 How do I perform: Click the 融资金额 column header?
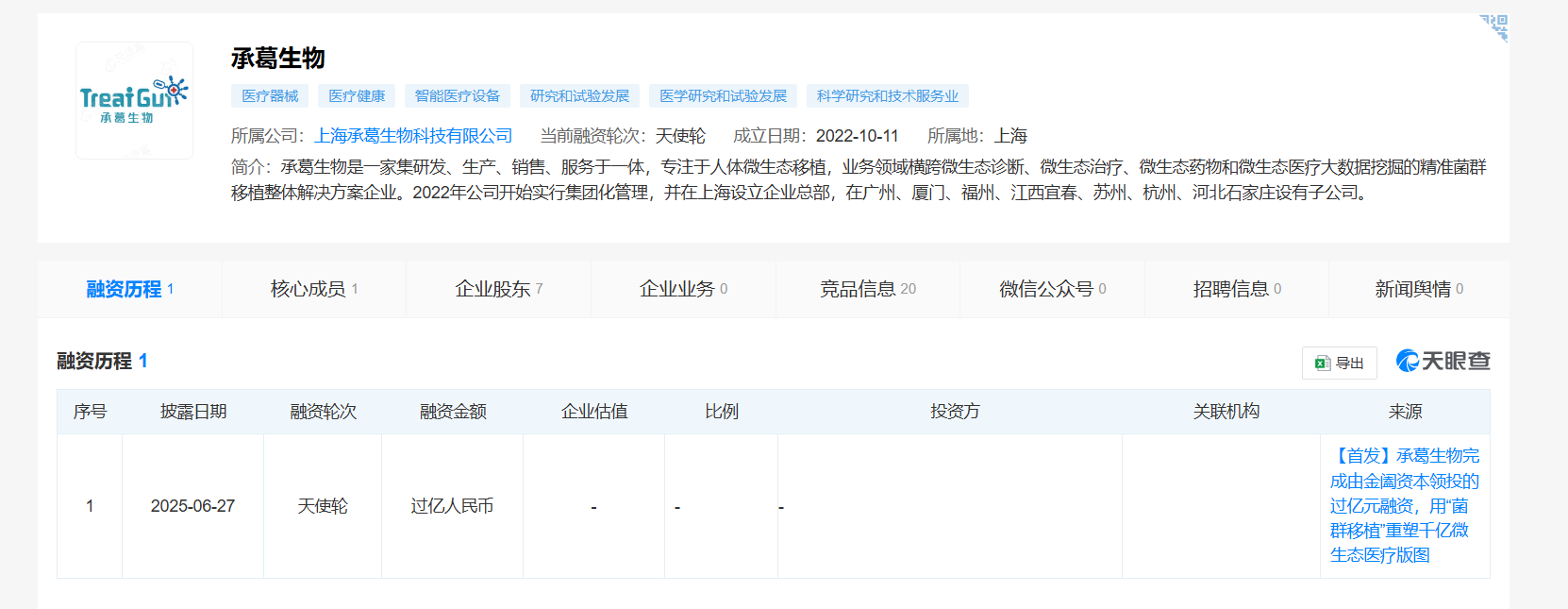pyautogui.click(x=453, y=412)
